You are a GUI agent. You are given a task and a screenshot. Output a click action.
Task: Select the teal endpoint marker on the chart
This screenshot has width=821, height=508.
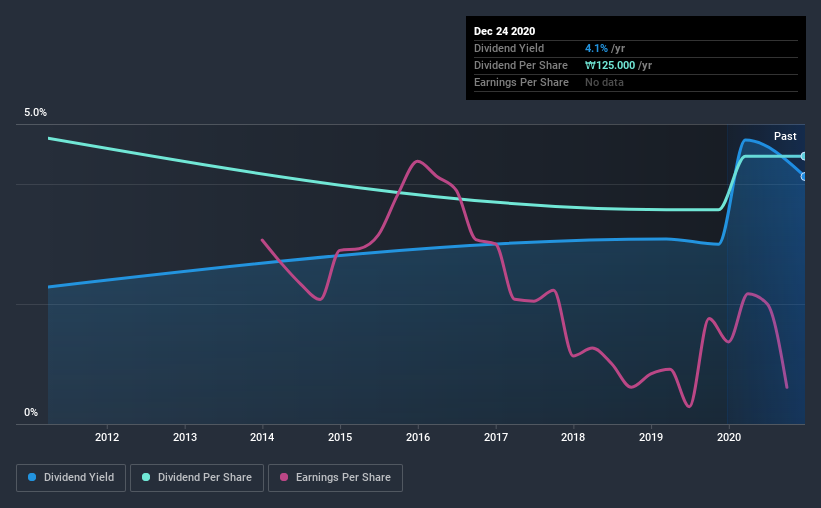[x=804, y=156]
